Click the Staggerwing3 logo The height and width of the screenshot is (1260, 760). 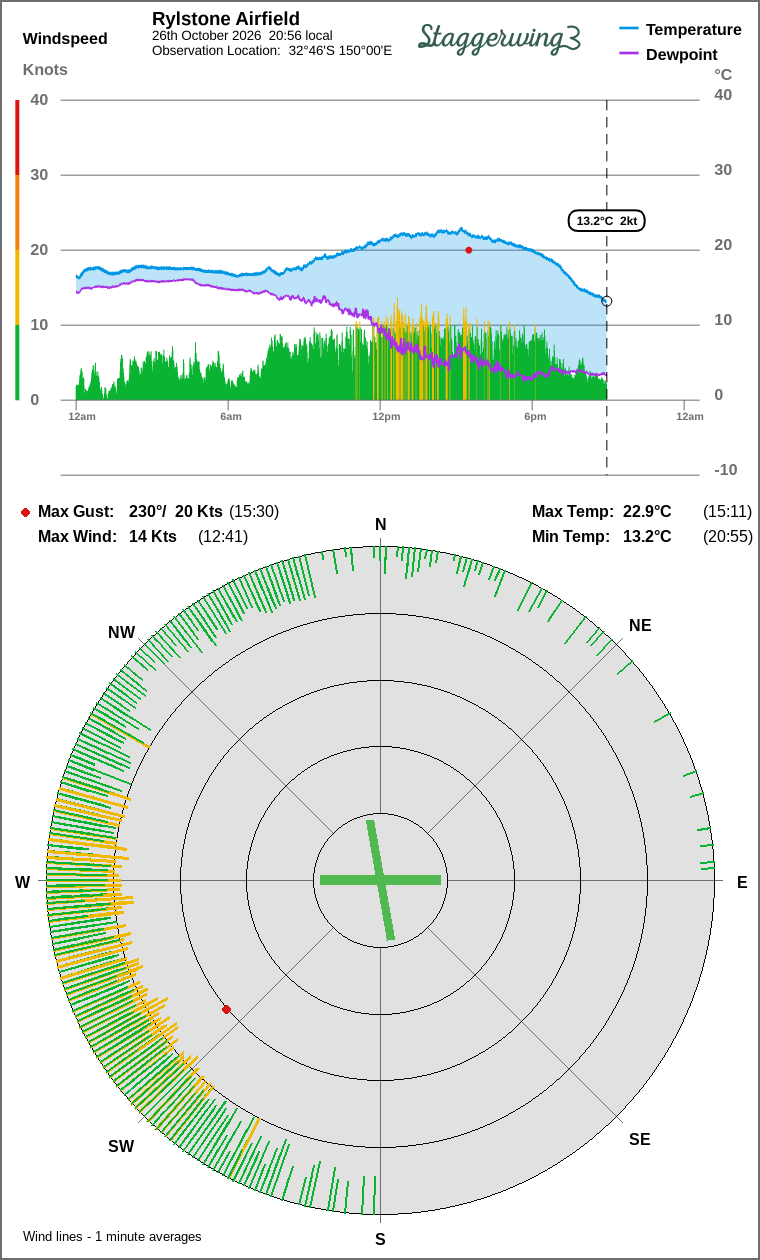pyautogui.click(x=499, y=37)
